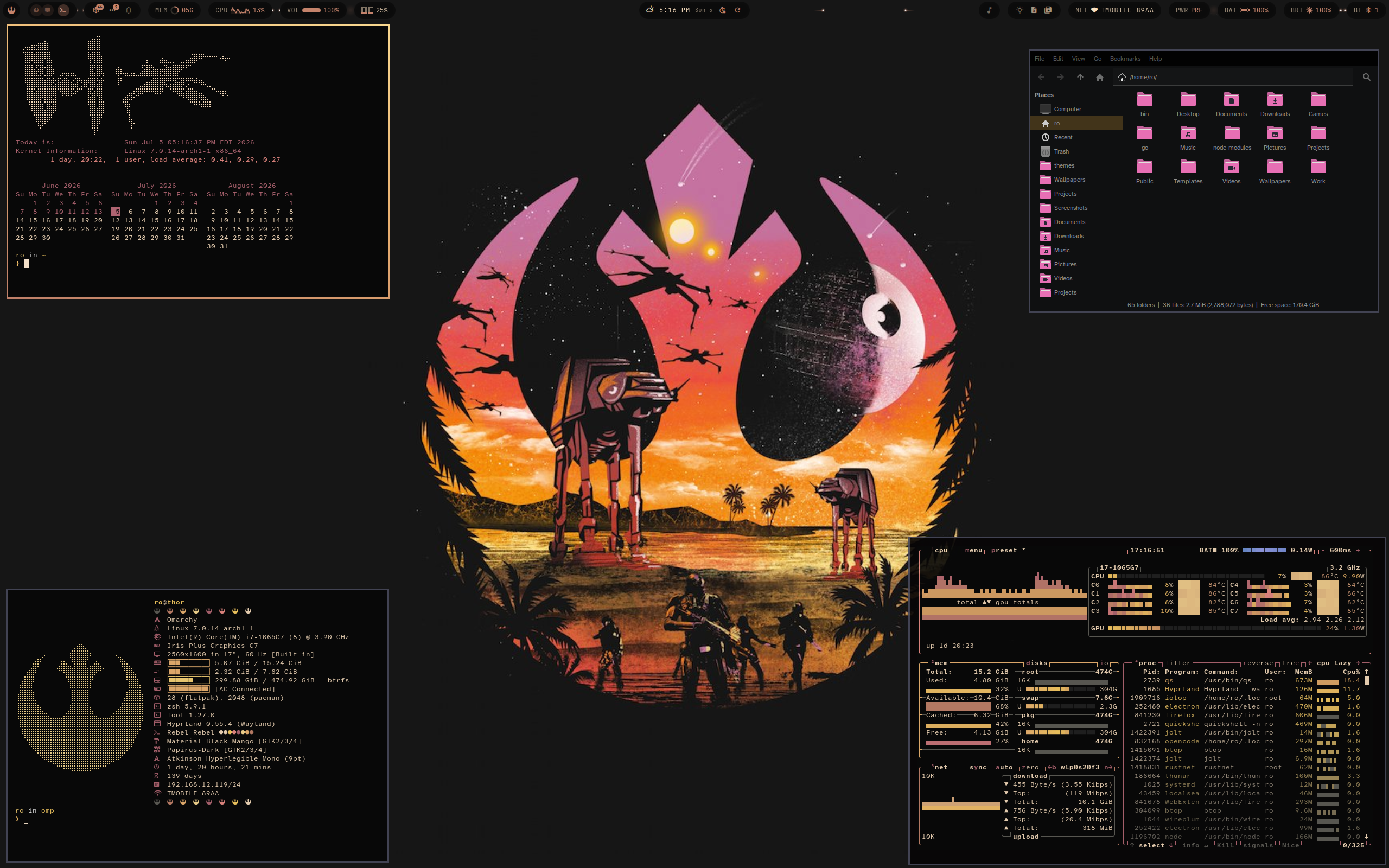Click btop proc filter
Image resolution: width=1389 pixels, height=868 pixels.
pyautogui.click(x=1178, y=663)
